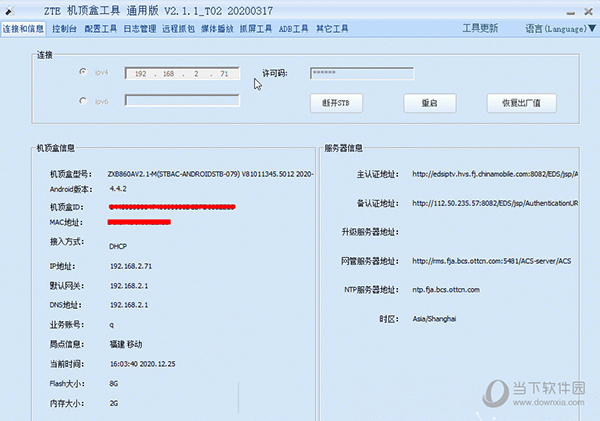600x421 pixels.
Task: Click the 默认网关 value 192.168.2.1
Action: point(129,286)
